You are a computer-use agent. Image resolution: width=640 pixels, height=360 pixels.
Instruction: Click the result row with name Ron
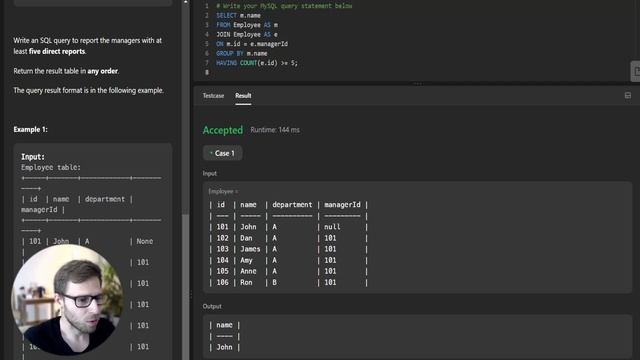288,282
